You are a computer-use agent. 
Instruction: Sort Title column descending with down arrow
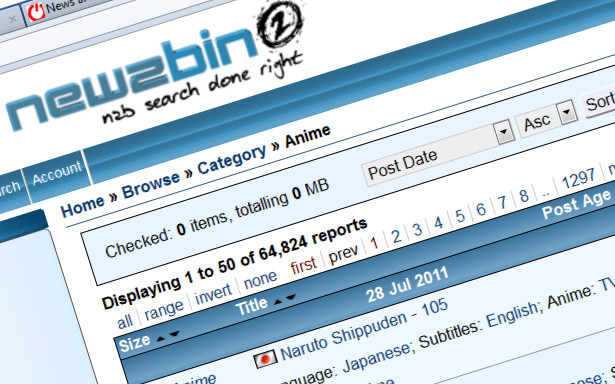point(291,297)
